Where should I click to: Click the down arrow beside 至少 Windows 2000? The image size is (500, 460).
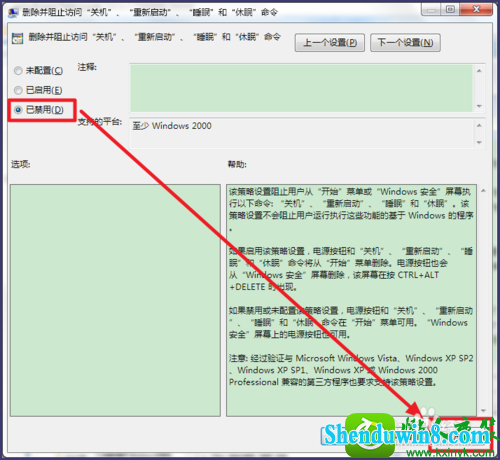[479, 142]
